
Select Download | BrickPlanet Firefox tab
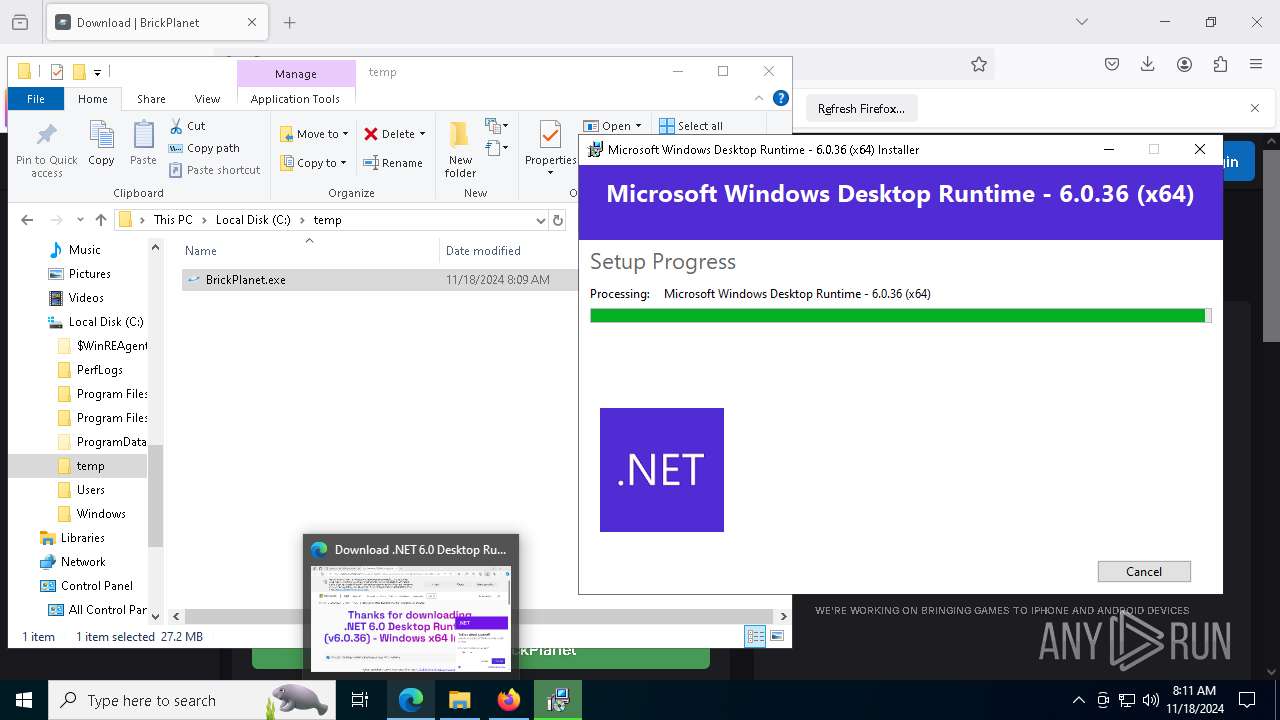(156, 22)
